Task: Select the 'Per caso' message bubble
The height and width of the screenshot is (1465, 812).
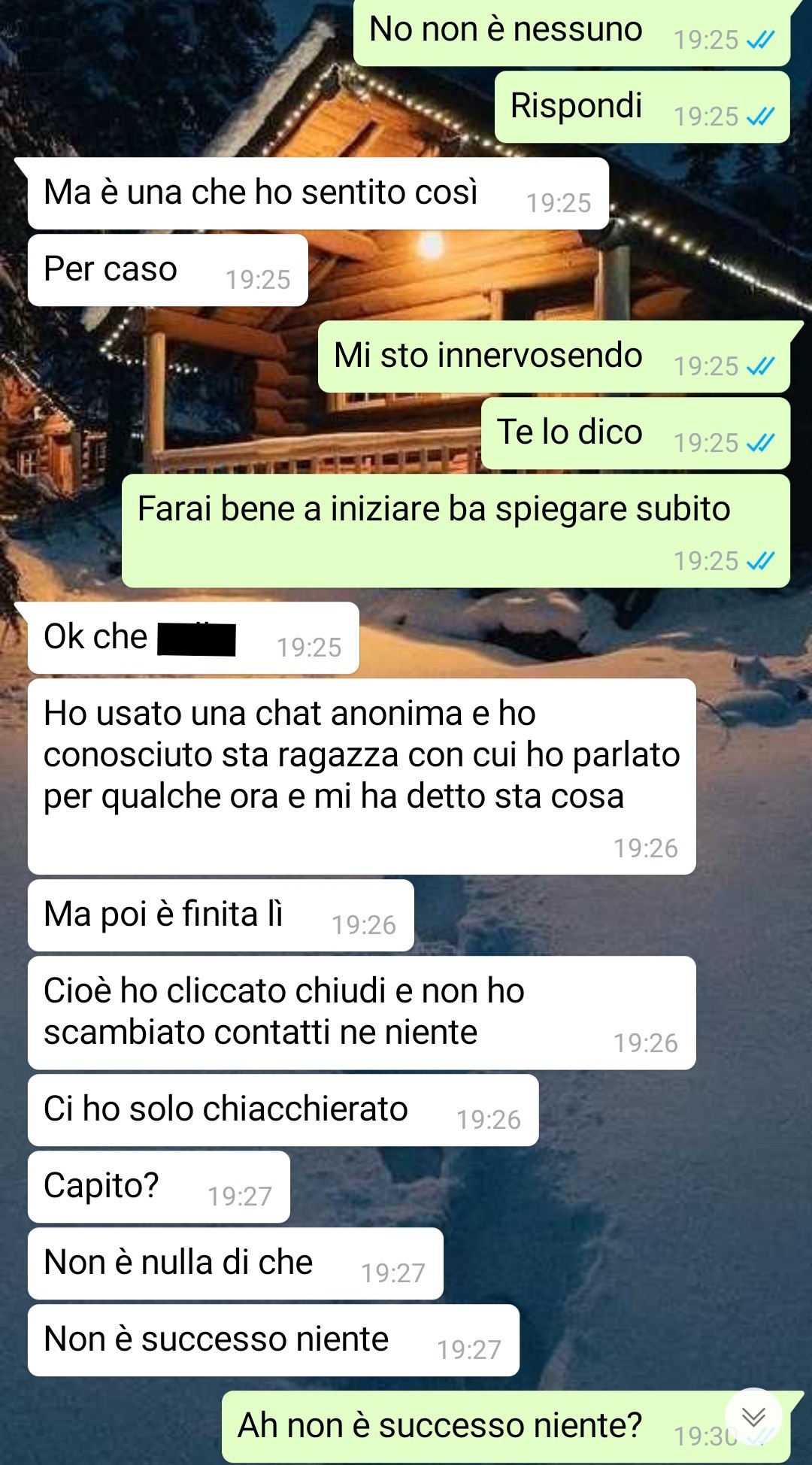Action: 168,270
